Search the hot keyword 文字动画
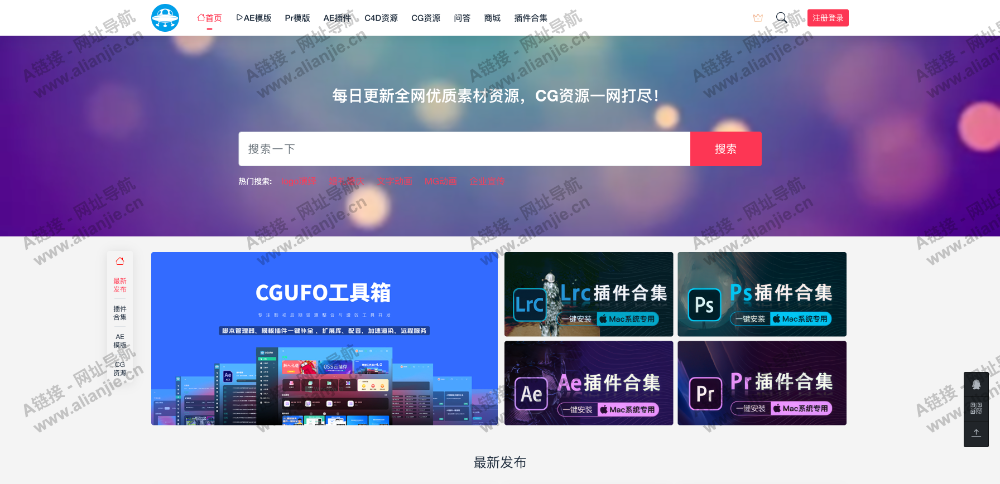 coord(394,181)
